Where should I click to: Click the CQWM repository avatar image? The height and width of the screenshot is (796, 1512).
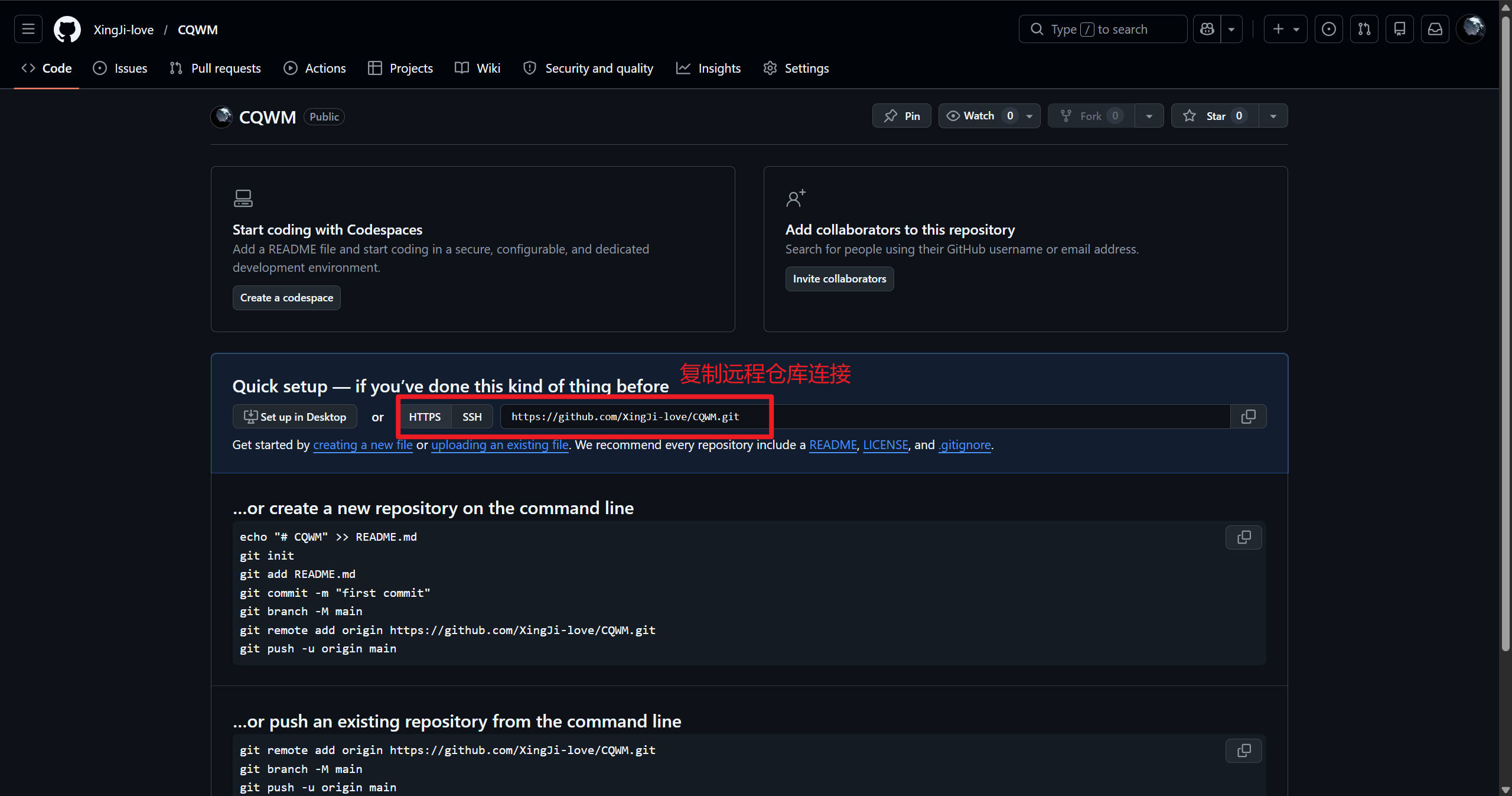pyautogui.click(x=222, y=117)
